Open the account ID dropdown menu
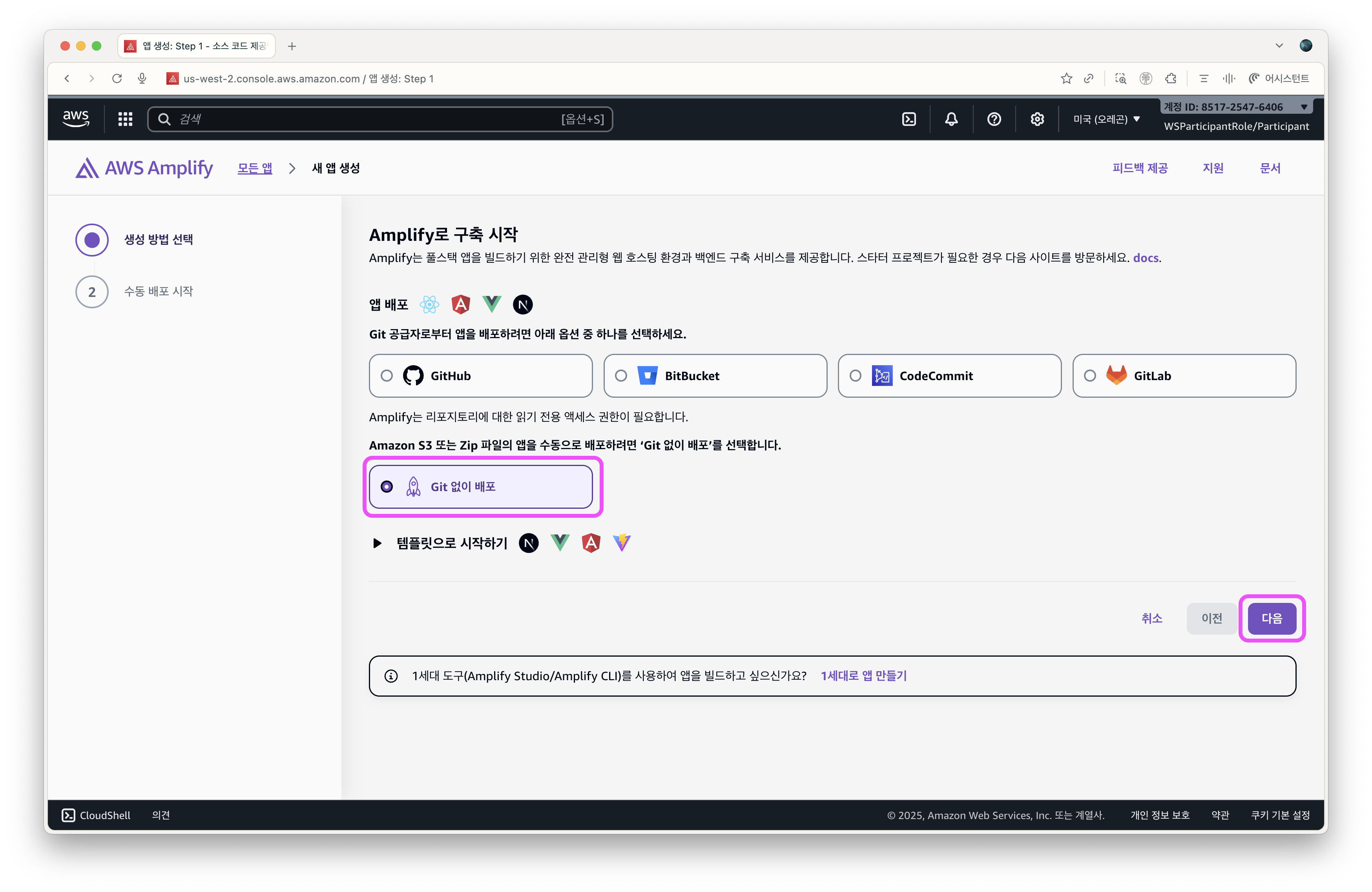The height and width of the screenshot is (892, 1372). (x=1236, y=107)
